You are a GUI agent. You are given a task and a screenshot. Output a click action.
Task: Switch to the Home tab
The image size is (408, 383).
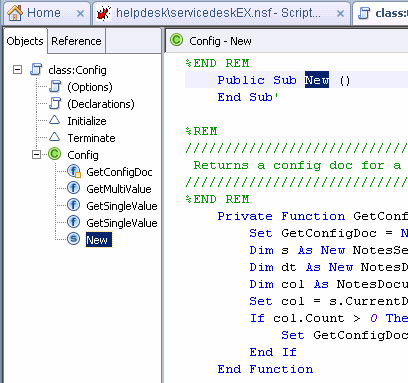pyautogui.click(x=44, y=13)
